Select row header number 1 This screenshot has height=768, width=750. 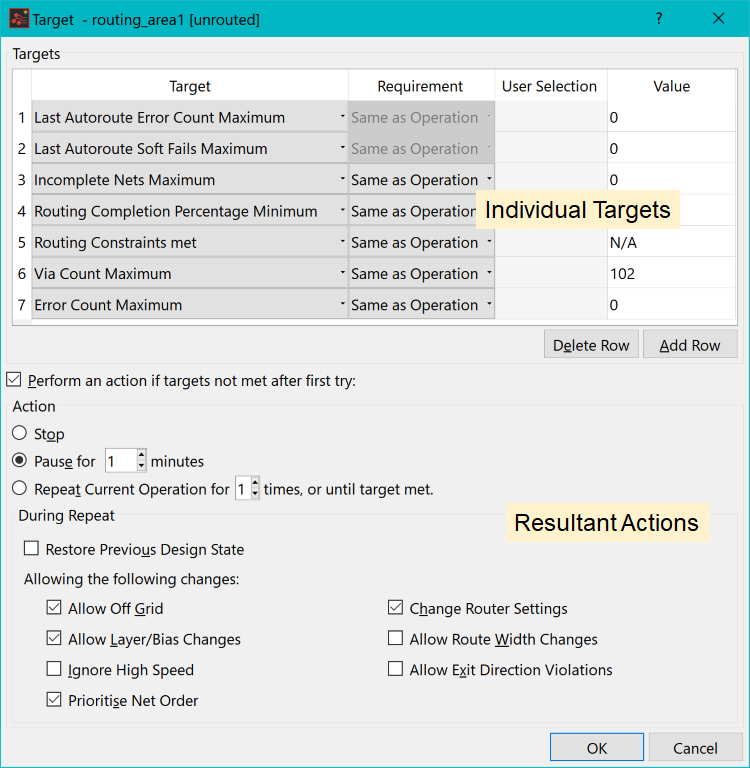22,117
